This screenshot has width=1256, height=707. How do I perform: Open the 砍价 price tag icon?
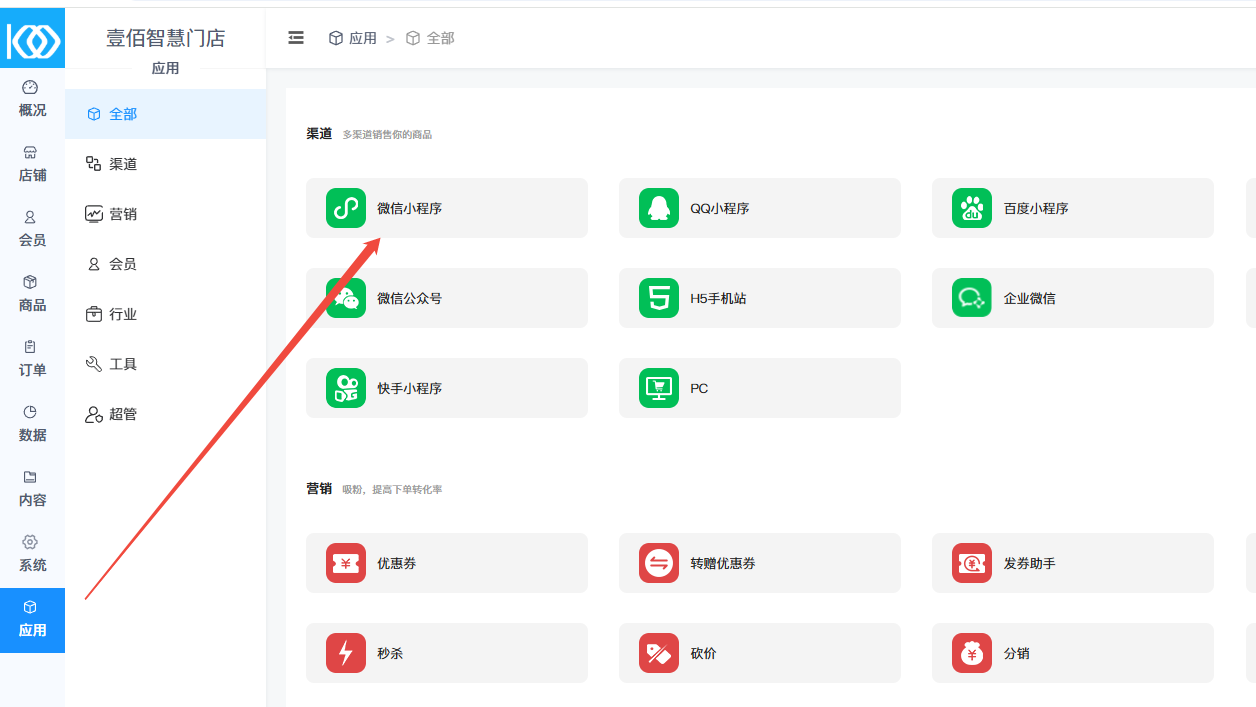click(x=659, y=653)
